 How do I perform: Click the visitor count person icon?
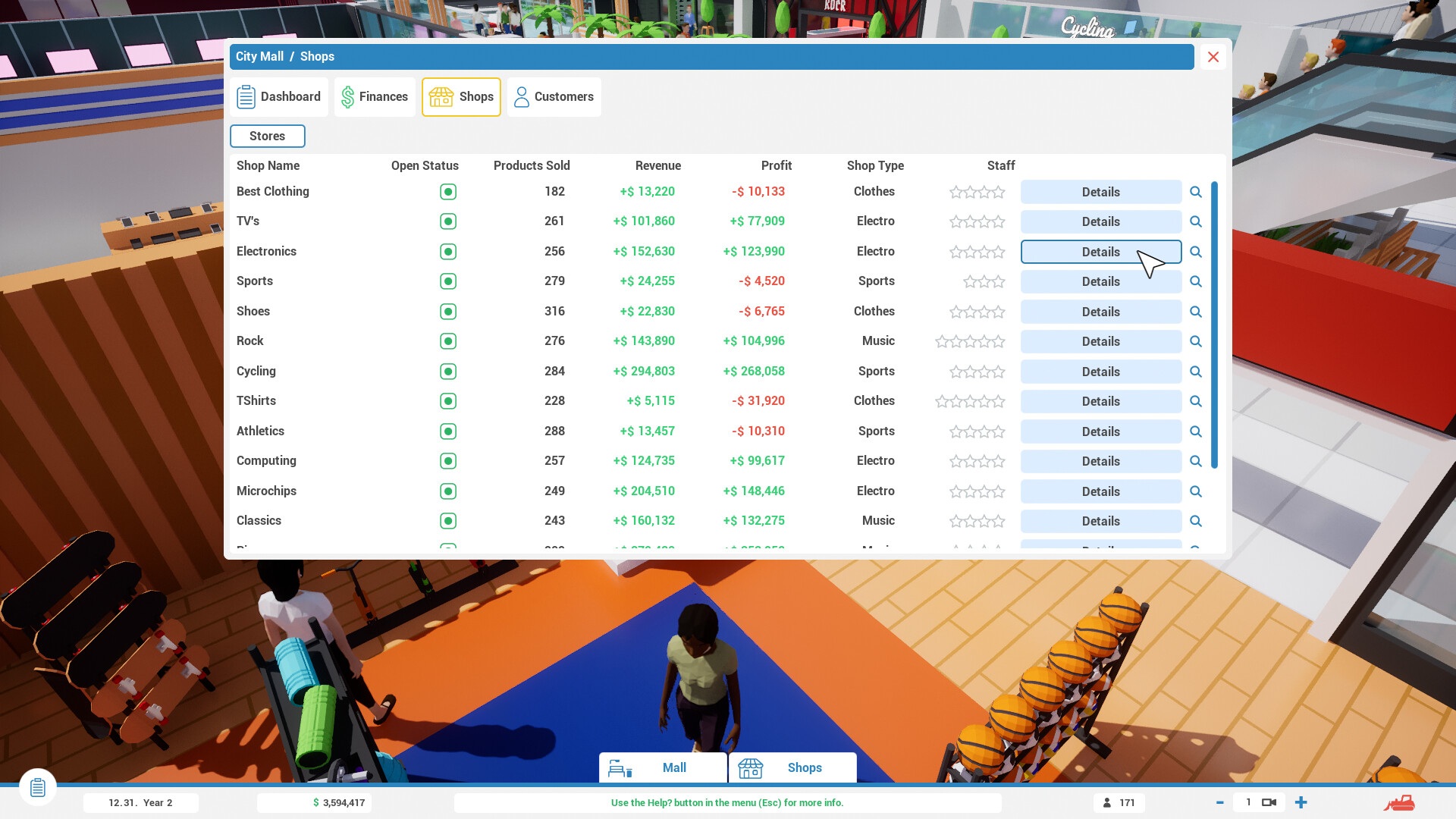tap(1107, 802)
